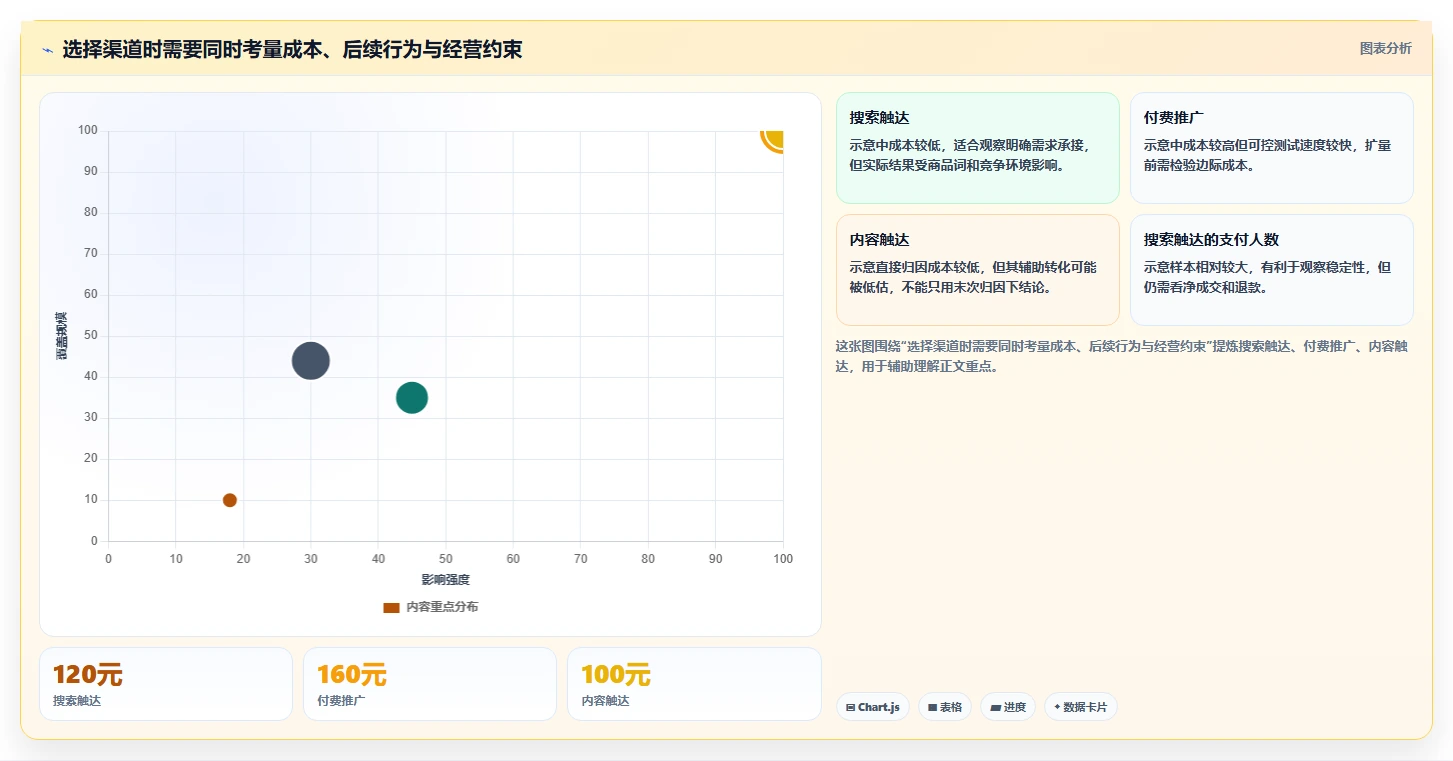Image resolution: width=1453 pixels, height=761 pixels.
Task: Toggle the 内容重点分布 legend color box
Action: pos(391,608)
